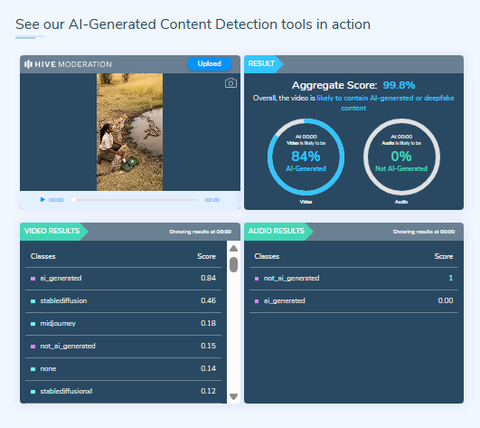Screen dimensions: 480x428
Task: Select the stablediffusion class row
Action: (123, 301)
